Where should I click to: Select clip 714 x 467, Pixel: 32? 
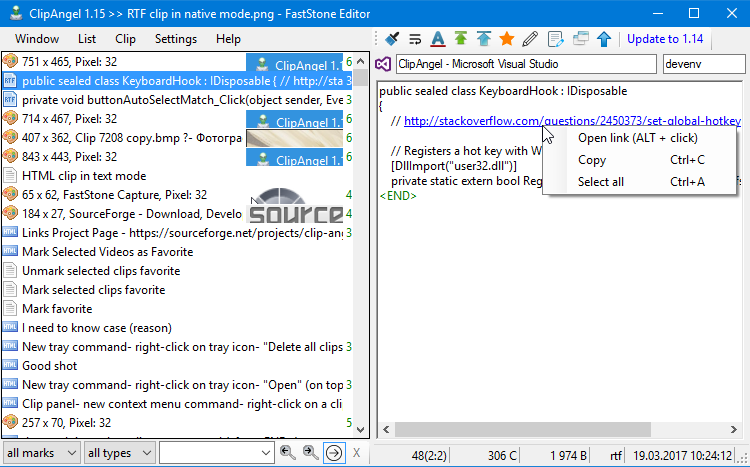(x=177, y=119)
